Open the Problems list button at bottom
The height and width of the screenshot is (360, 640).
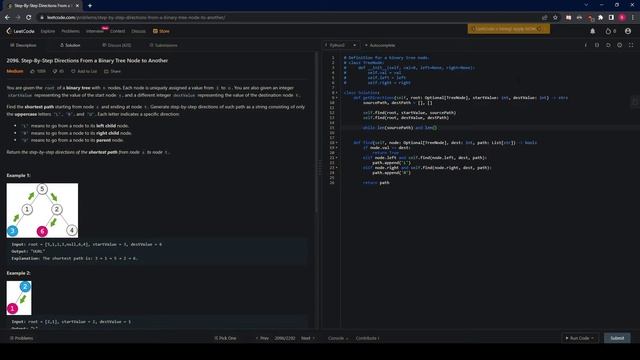click(21, 338)
